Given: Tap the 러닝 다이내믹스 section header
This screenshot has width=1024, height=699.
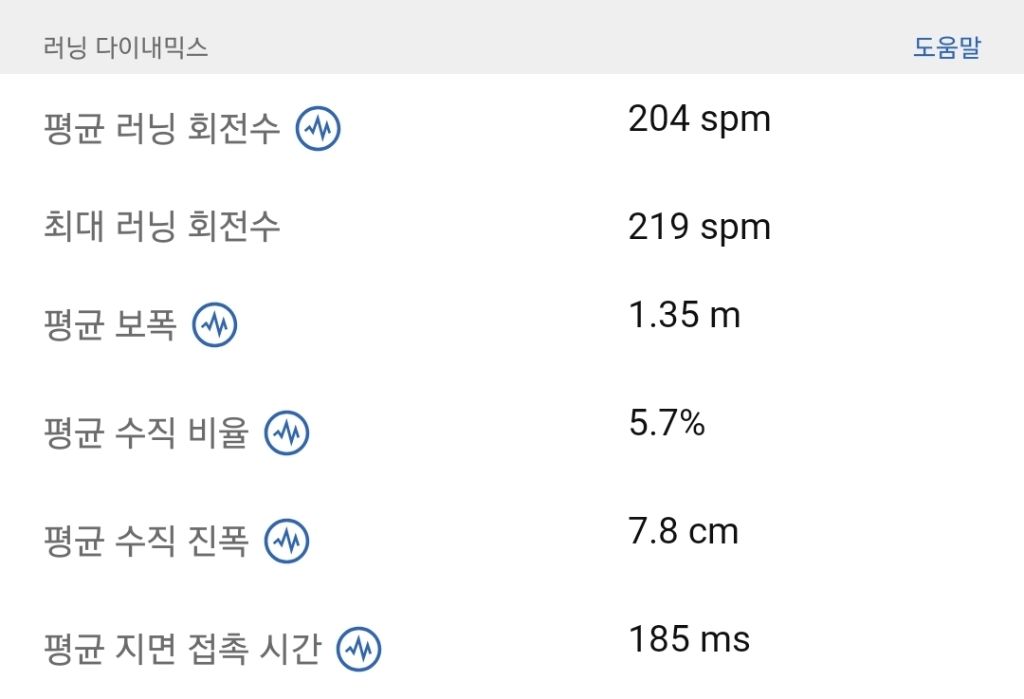Looking at the screenshot, I should tap(126, 48).
